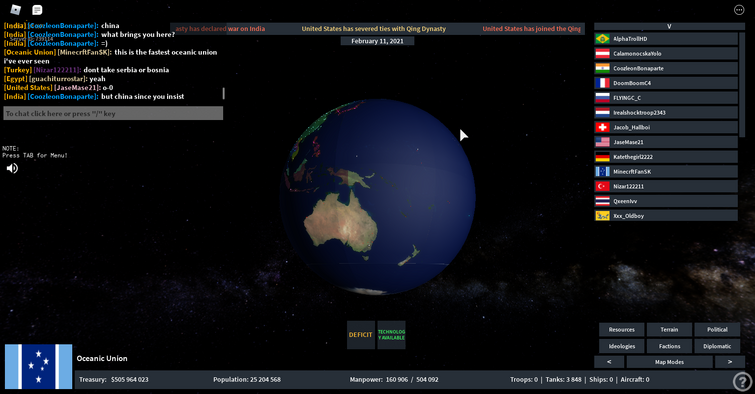Select the Brazil flag for AlphaTrollHD
The image size is (755, 394).
tap(602, 39)
